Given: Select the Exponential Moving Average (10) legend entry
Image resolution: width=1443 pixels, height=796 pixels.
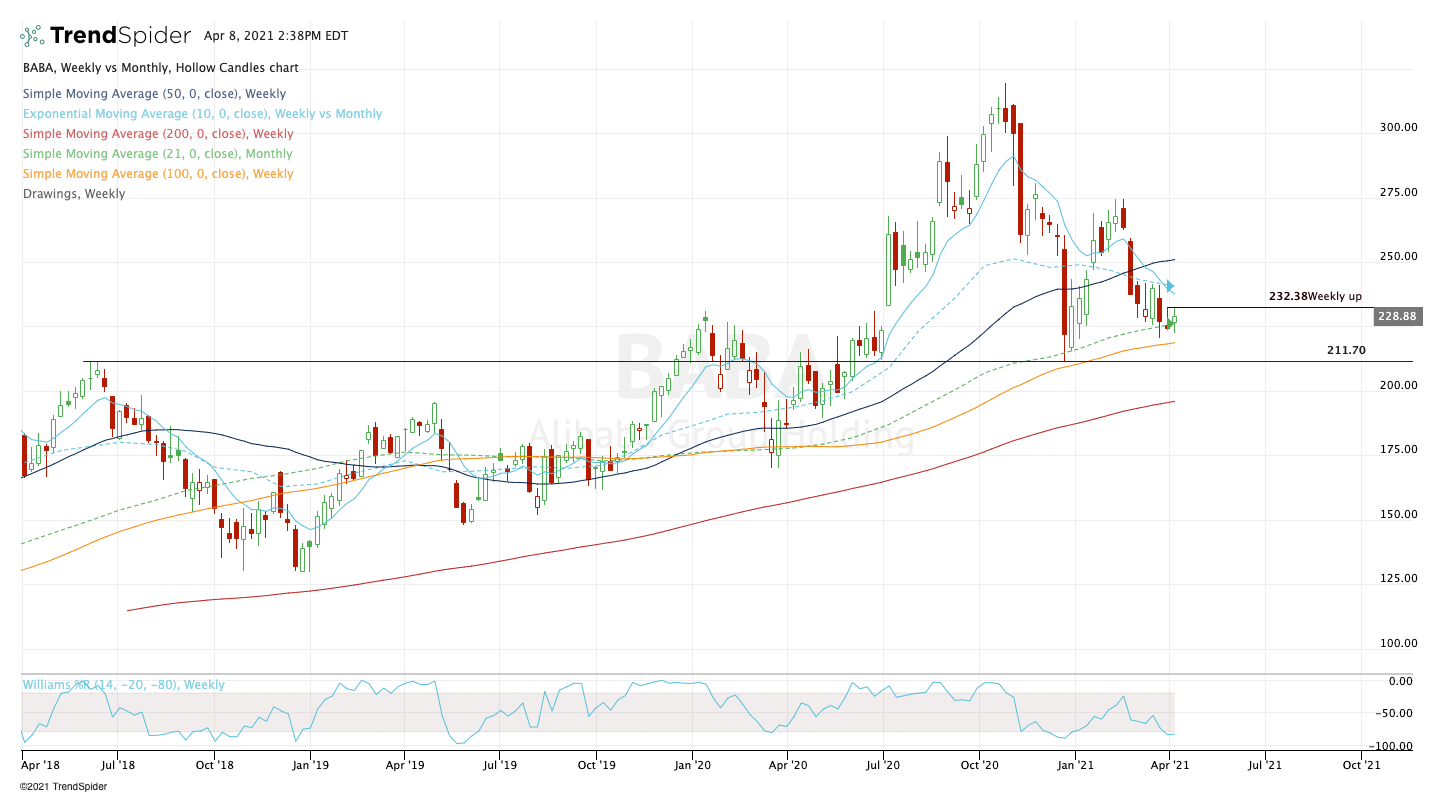Looking at the screenshot, I should [x=202, y=114].
